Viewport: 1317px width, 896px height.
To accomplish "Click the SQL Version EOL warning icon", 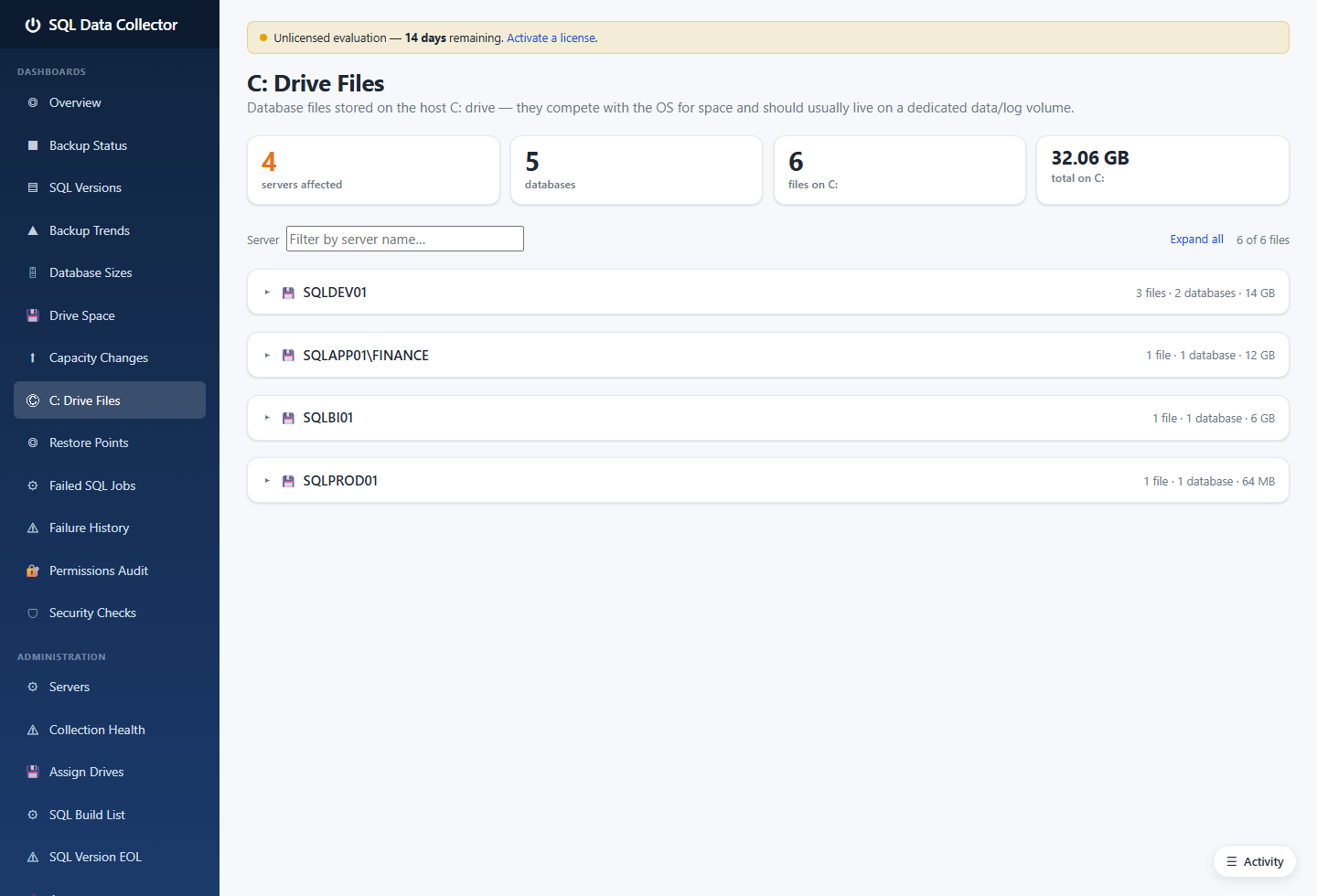I will pos(33,857).
